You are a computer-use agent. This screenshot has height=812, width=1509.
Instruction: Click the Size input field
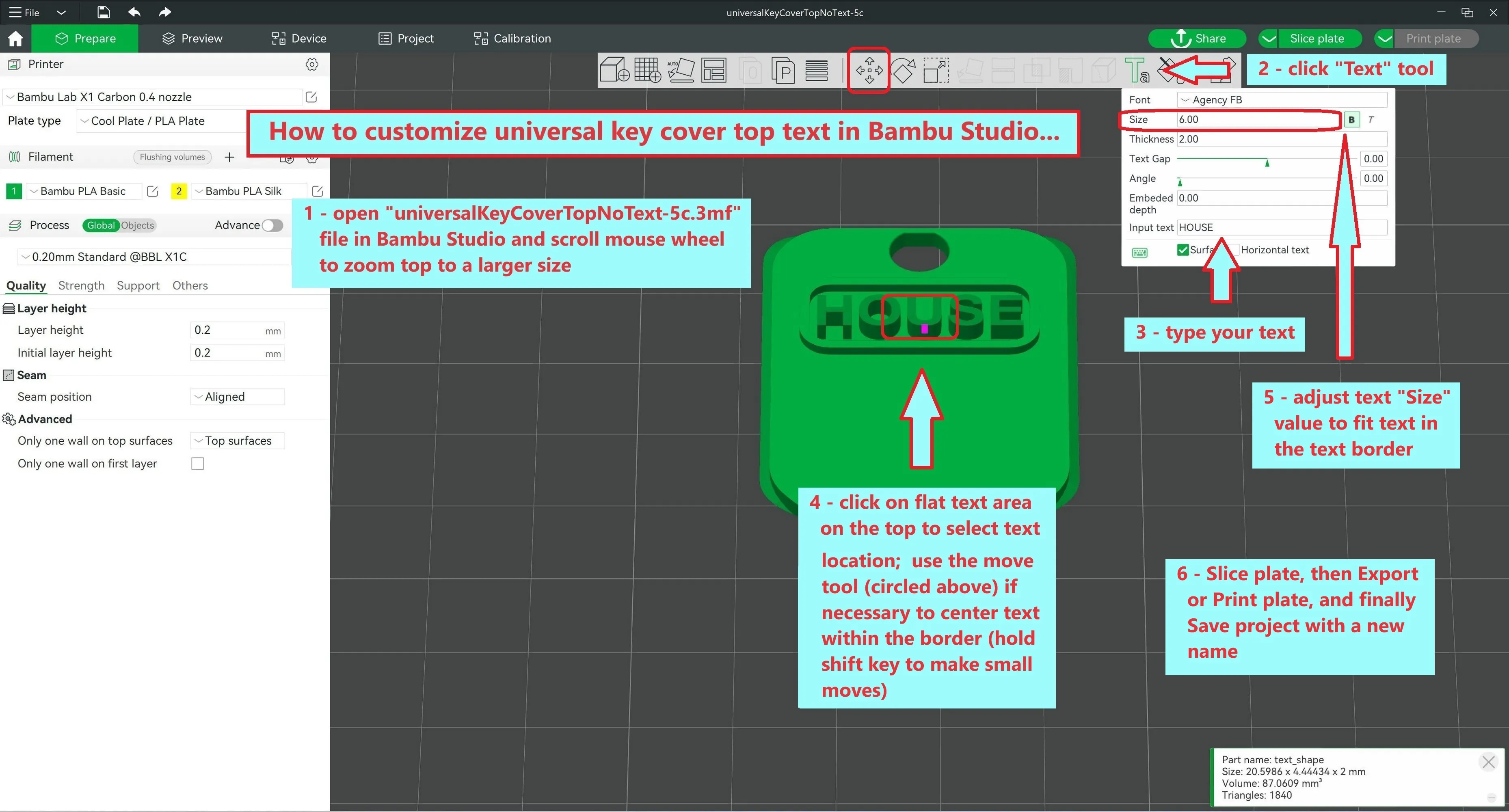tap(1259, 119)
